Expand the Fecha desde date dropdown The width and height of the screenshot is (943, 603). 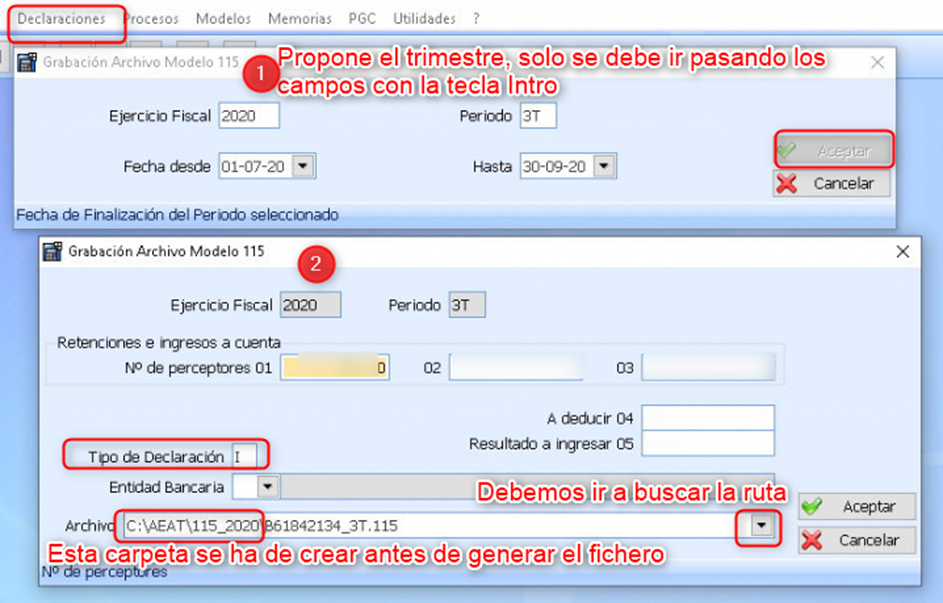[304, 167]
